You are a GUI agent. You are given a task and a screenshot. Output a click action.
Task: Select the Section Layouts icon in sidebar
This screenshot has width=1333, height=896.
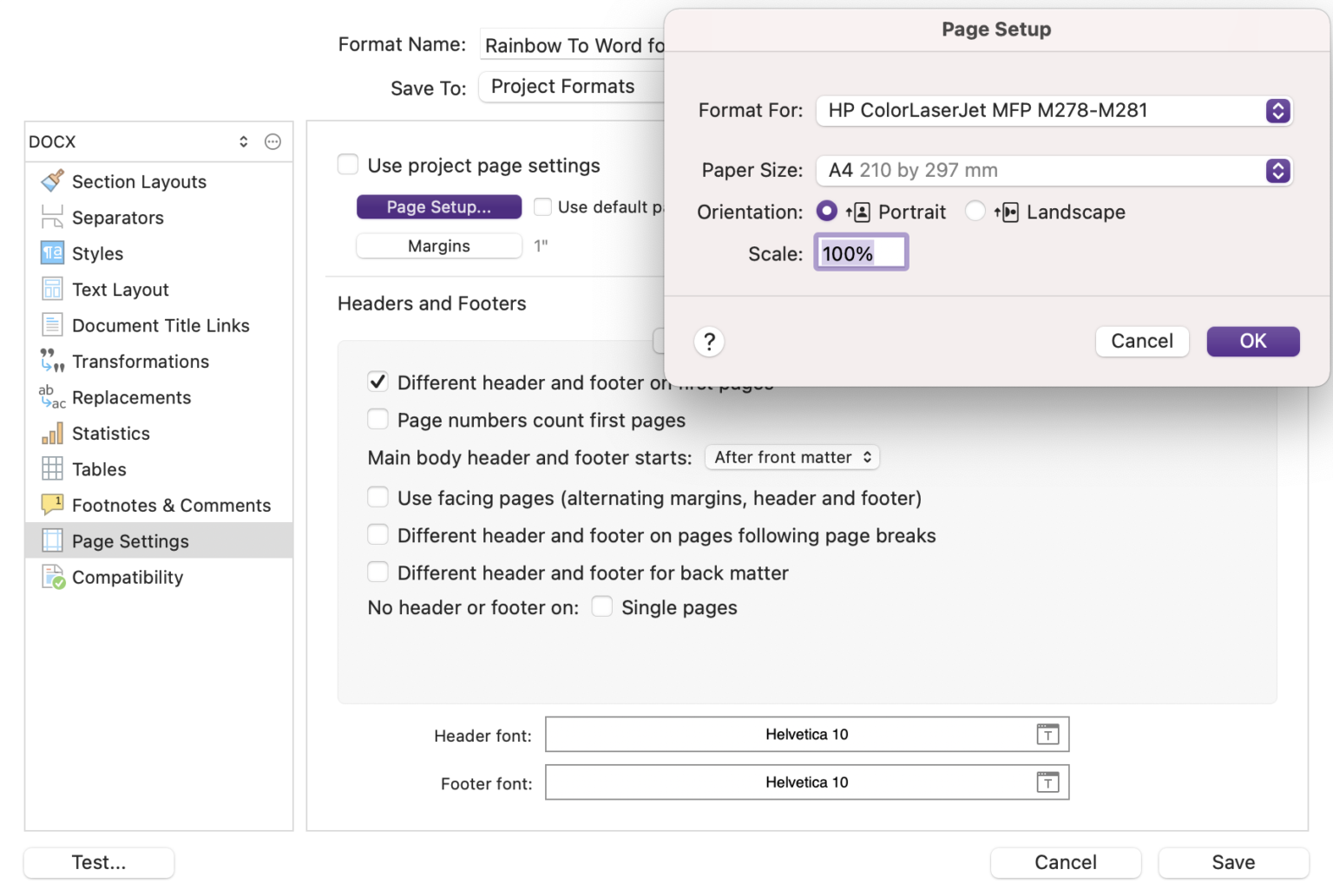coord(52,181)
